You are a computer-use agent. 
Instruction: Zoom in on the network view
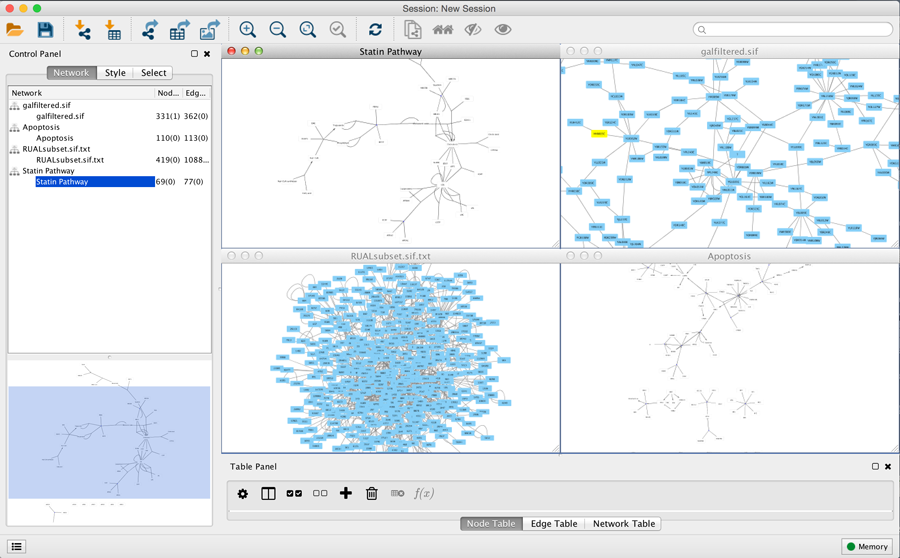click(247, 31)
